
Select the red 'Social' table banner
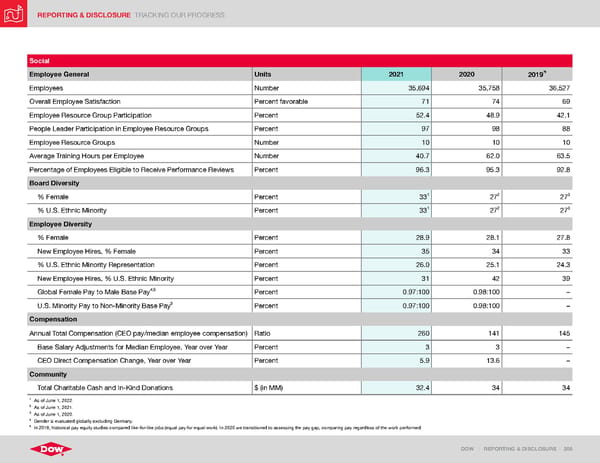[x=300, y=61]
